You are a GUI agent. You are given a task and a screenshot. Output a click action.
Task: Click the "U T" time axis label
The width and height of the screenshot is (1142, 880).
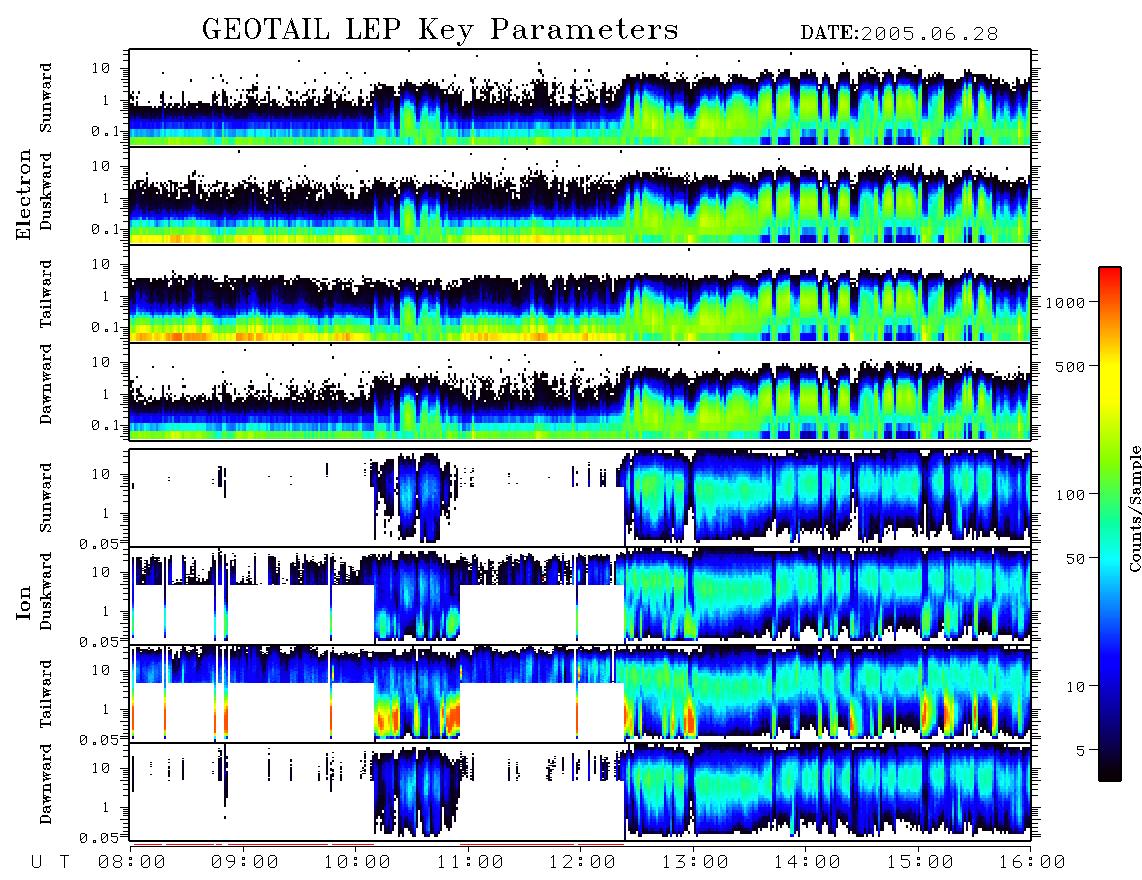coord(51,863)
